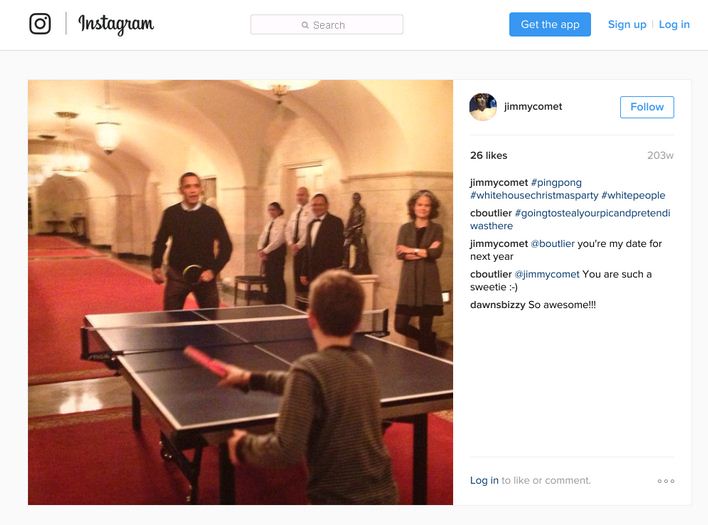Open the three-dot more options menu
This screenshot has height=525, width=708.
point(666,481)
